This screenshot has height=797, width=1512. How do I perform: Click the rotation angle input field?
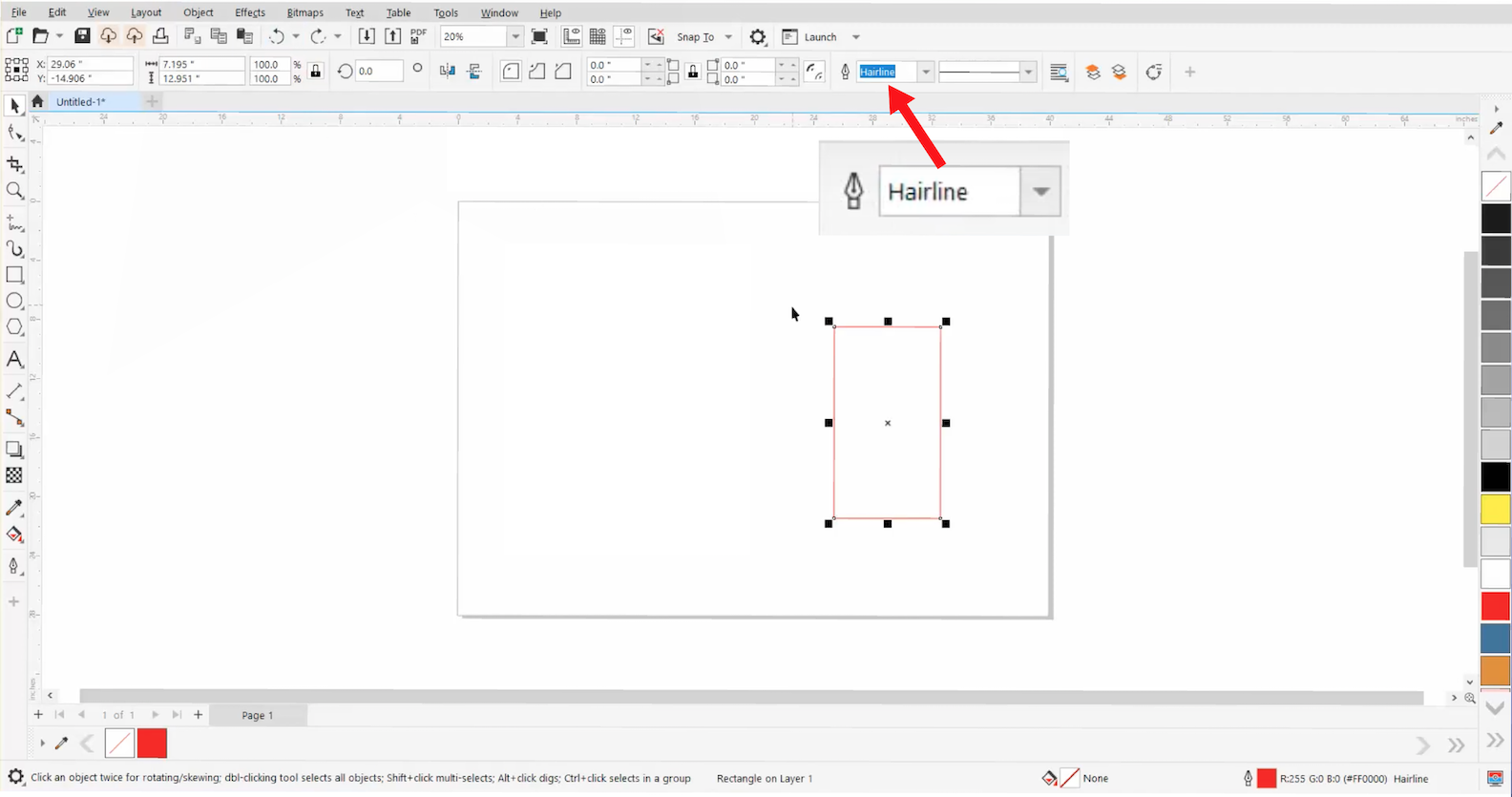(x=378, y=72)
